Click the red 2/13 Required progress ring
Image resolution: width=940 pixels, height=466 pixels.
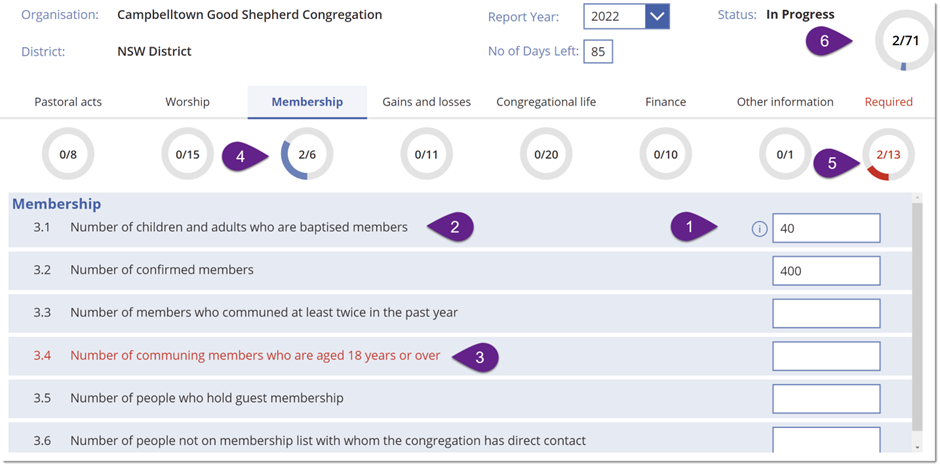[888, 154]
